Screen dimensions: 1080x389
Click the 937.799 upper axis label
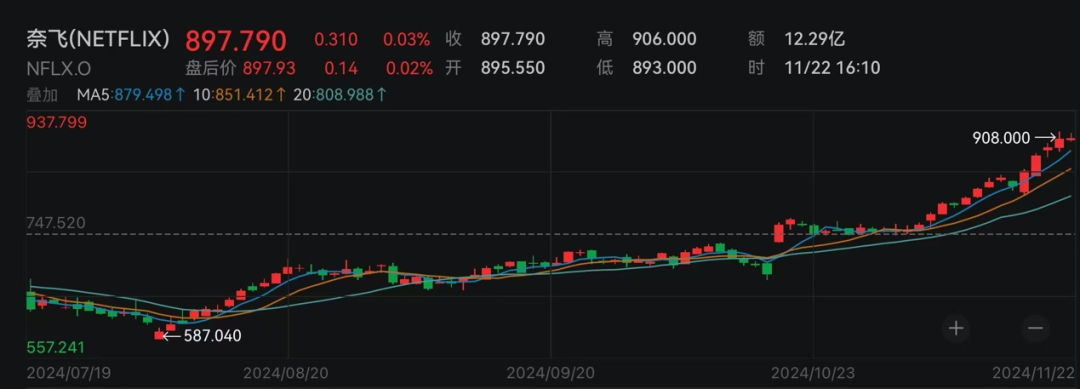(x=56, y=123)
